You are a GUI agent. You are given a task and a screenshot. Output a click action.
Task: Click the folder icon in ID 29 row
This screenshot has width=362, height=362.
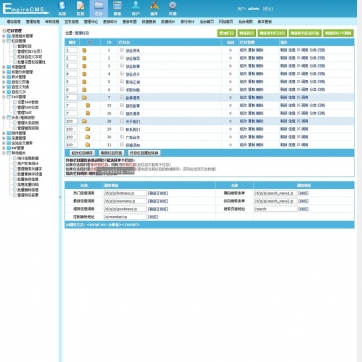88,129
